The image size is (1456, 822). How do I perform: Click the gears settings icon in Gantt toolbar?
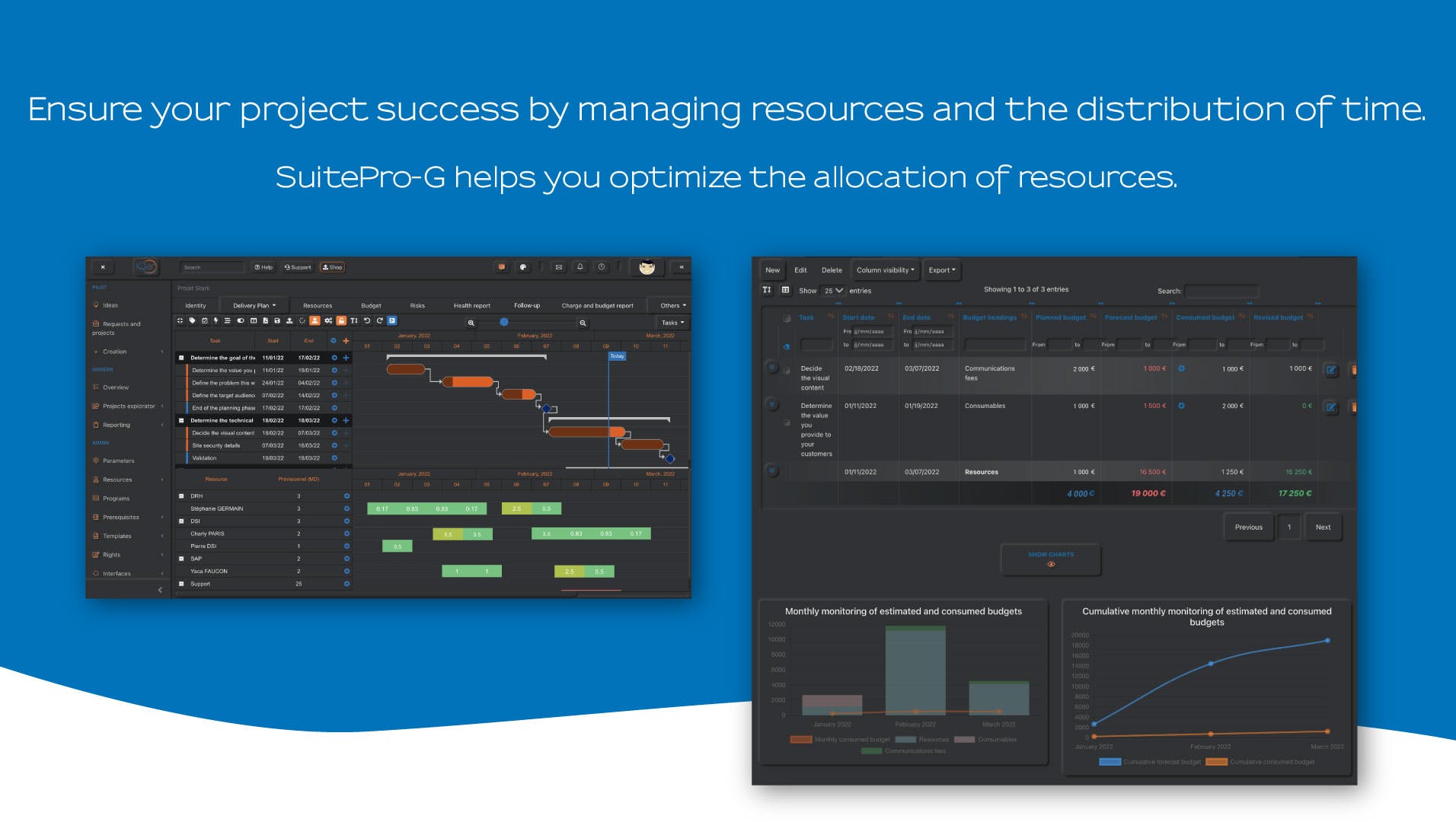pos(328,320)
